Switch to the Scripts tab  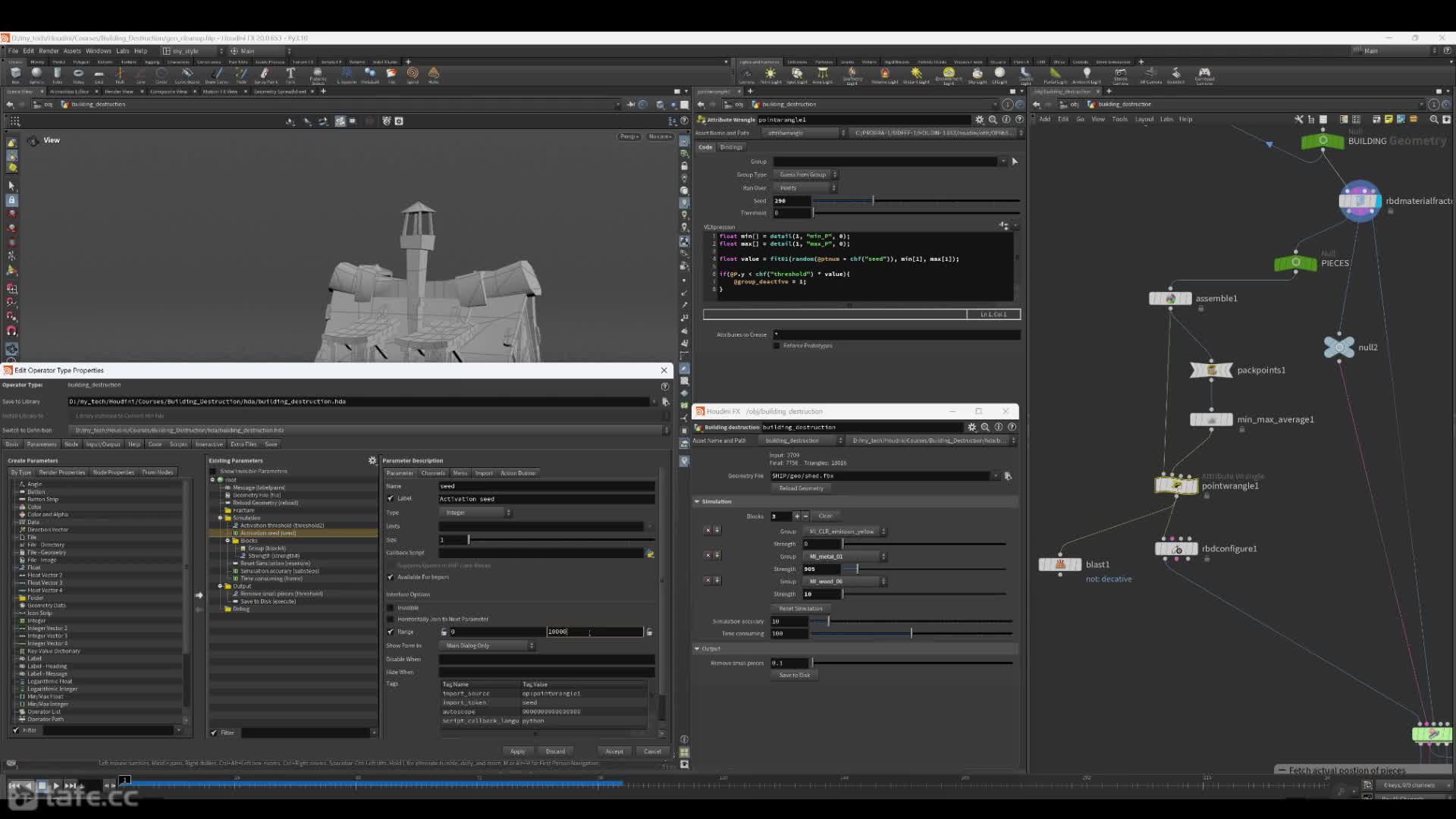(178, 444)
